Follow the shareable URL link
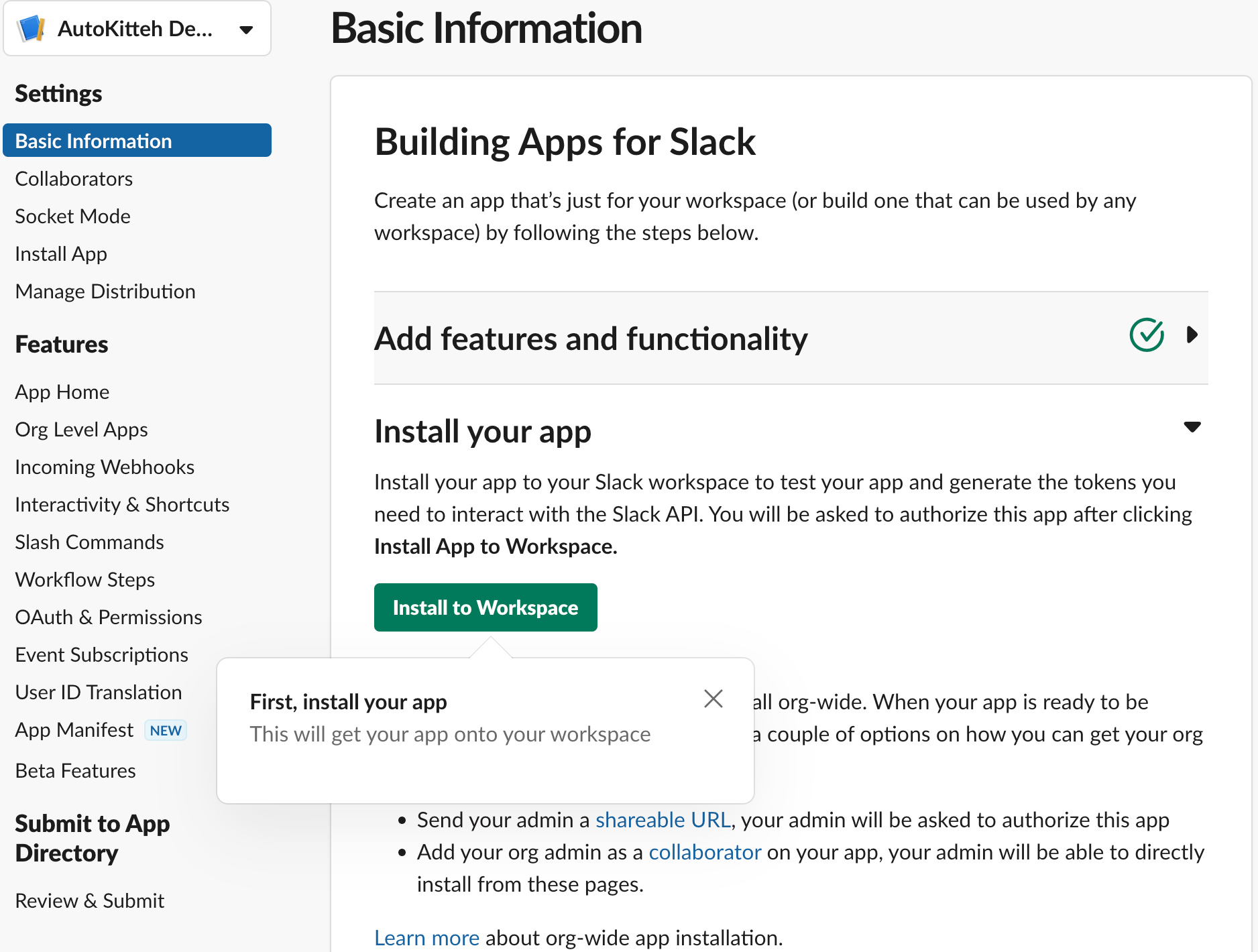 (663, 820)
